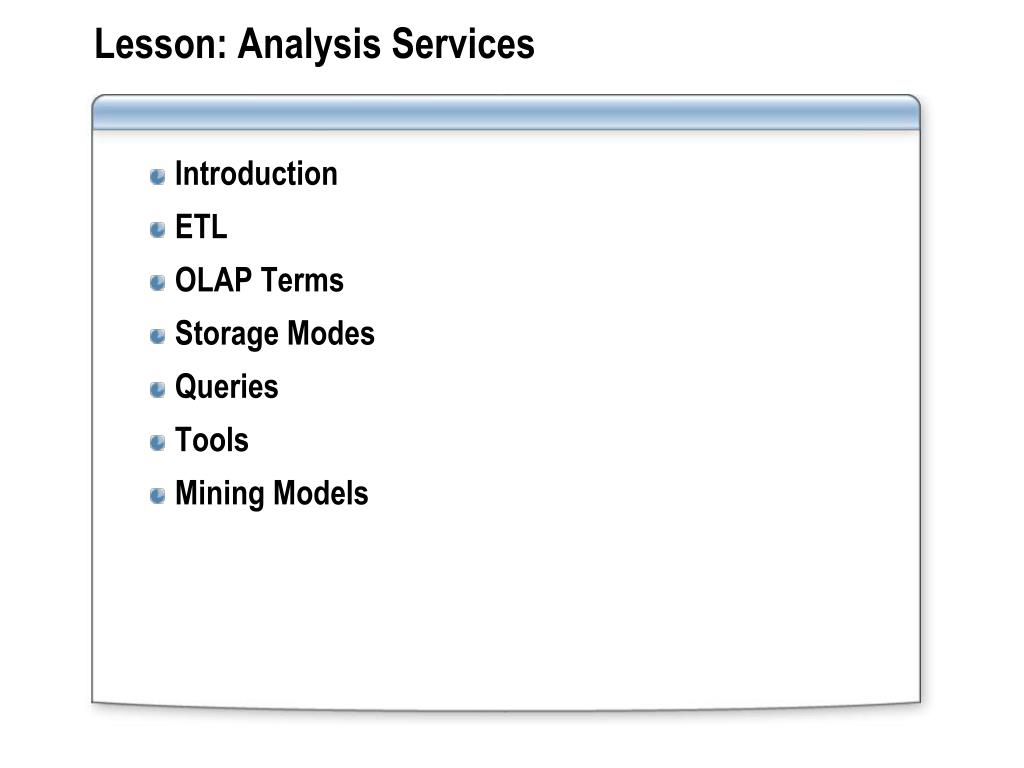The height and width of the screenshot is (768, 1024).
Task: Select the Queries topic text
Action: 227,387
